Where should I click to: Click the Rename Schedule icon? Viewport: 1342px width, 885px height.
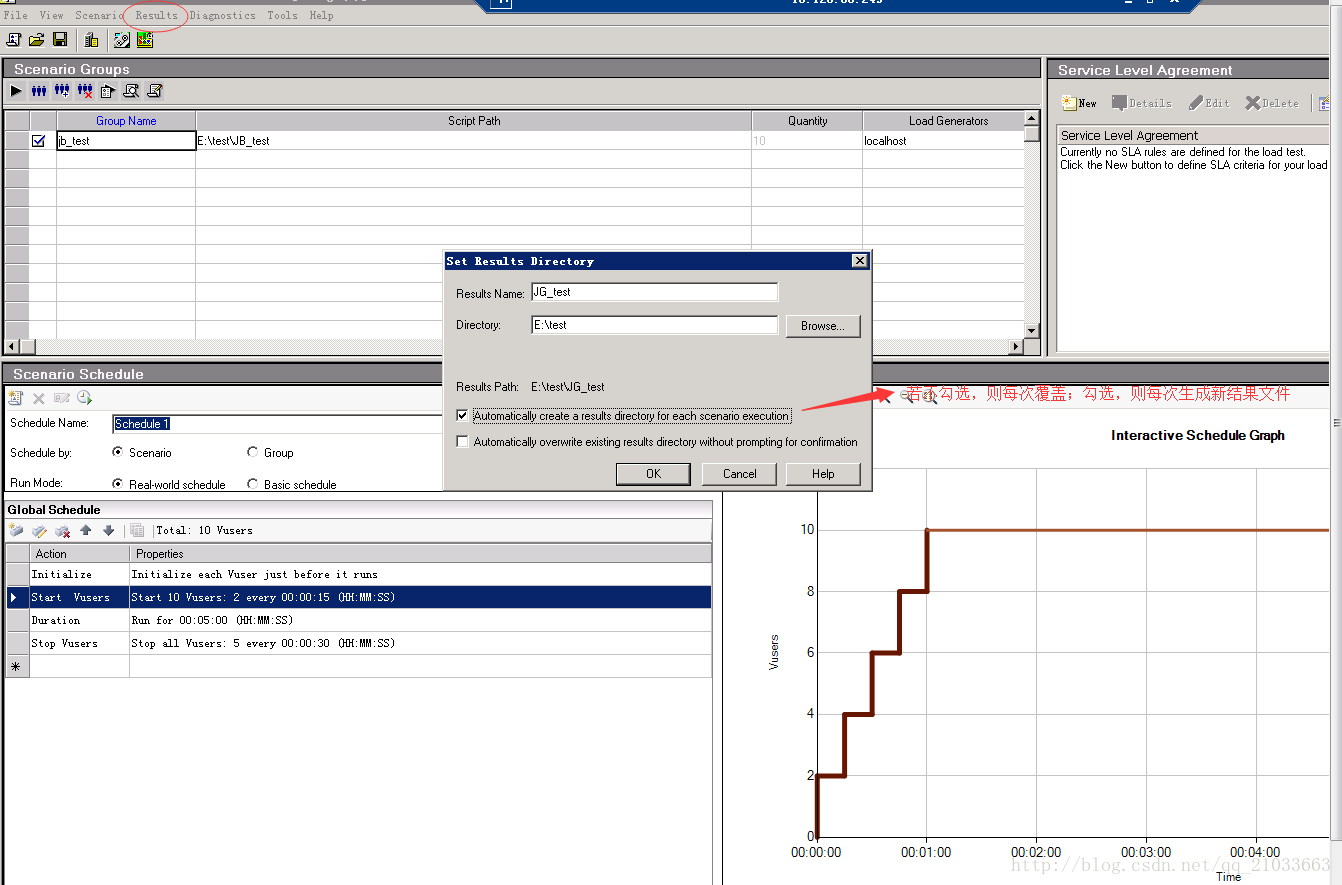tap(62, 398)
